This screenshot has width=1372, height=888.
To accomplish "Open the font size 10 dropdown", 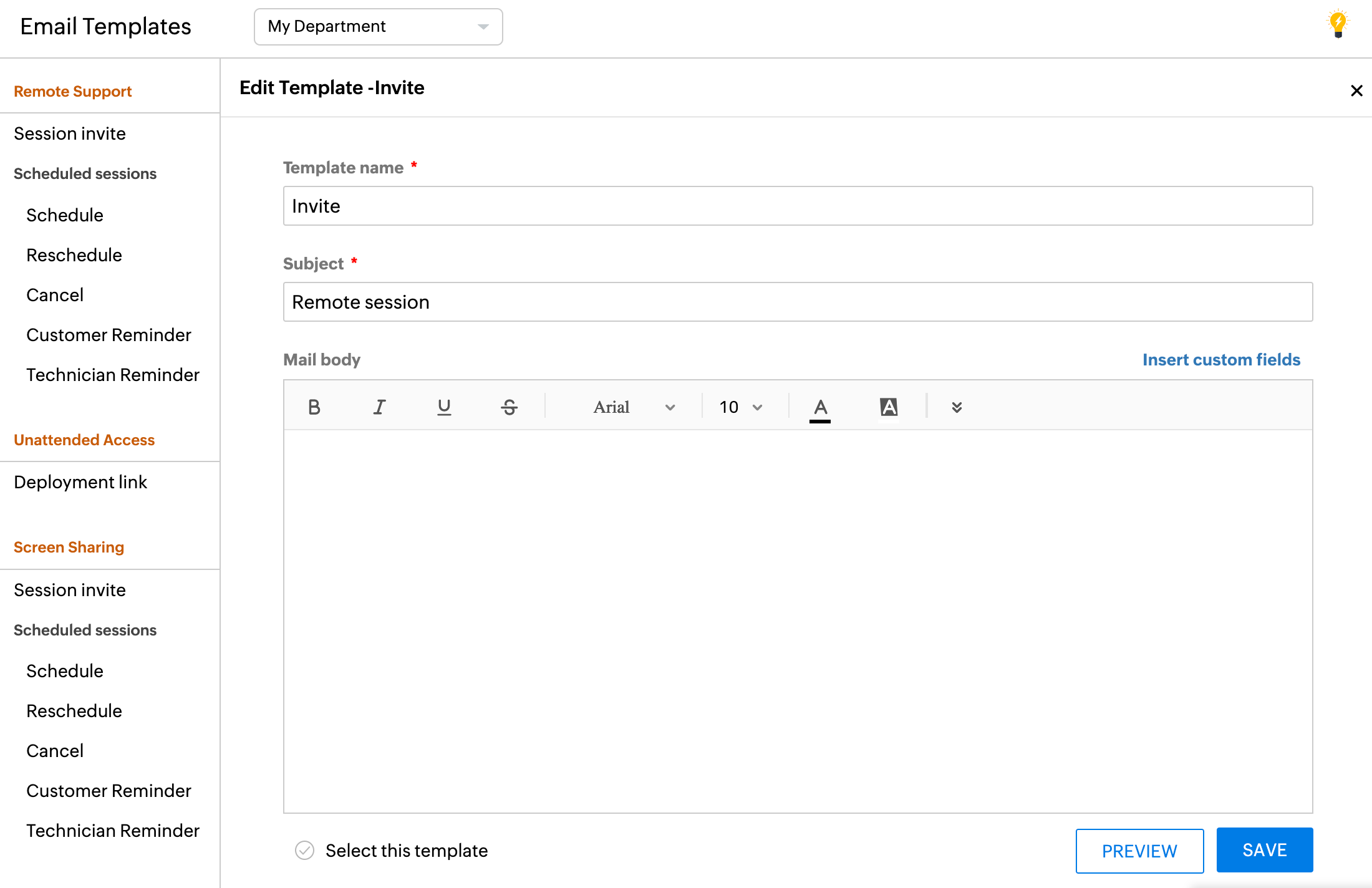I will (740, 407).
